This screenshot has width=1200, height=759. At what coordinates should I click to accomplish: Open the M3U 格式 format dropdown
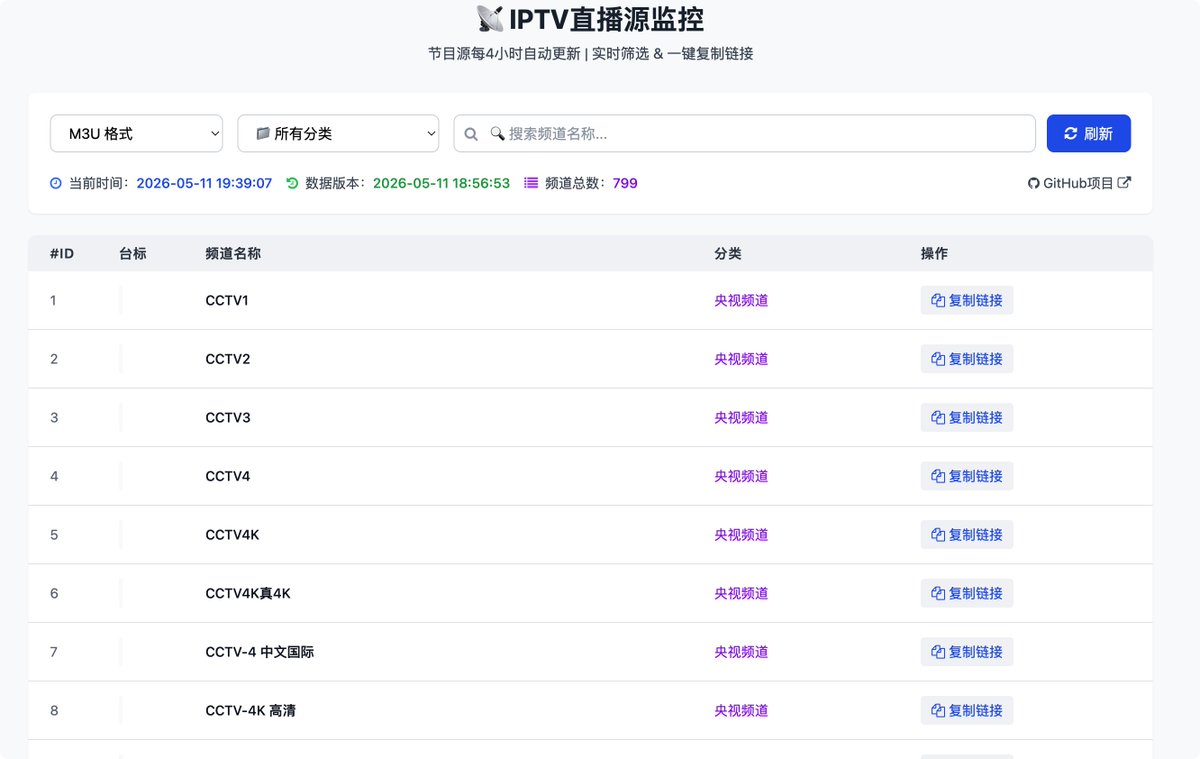tap(137, 134)
